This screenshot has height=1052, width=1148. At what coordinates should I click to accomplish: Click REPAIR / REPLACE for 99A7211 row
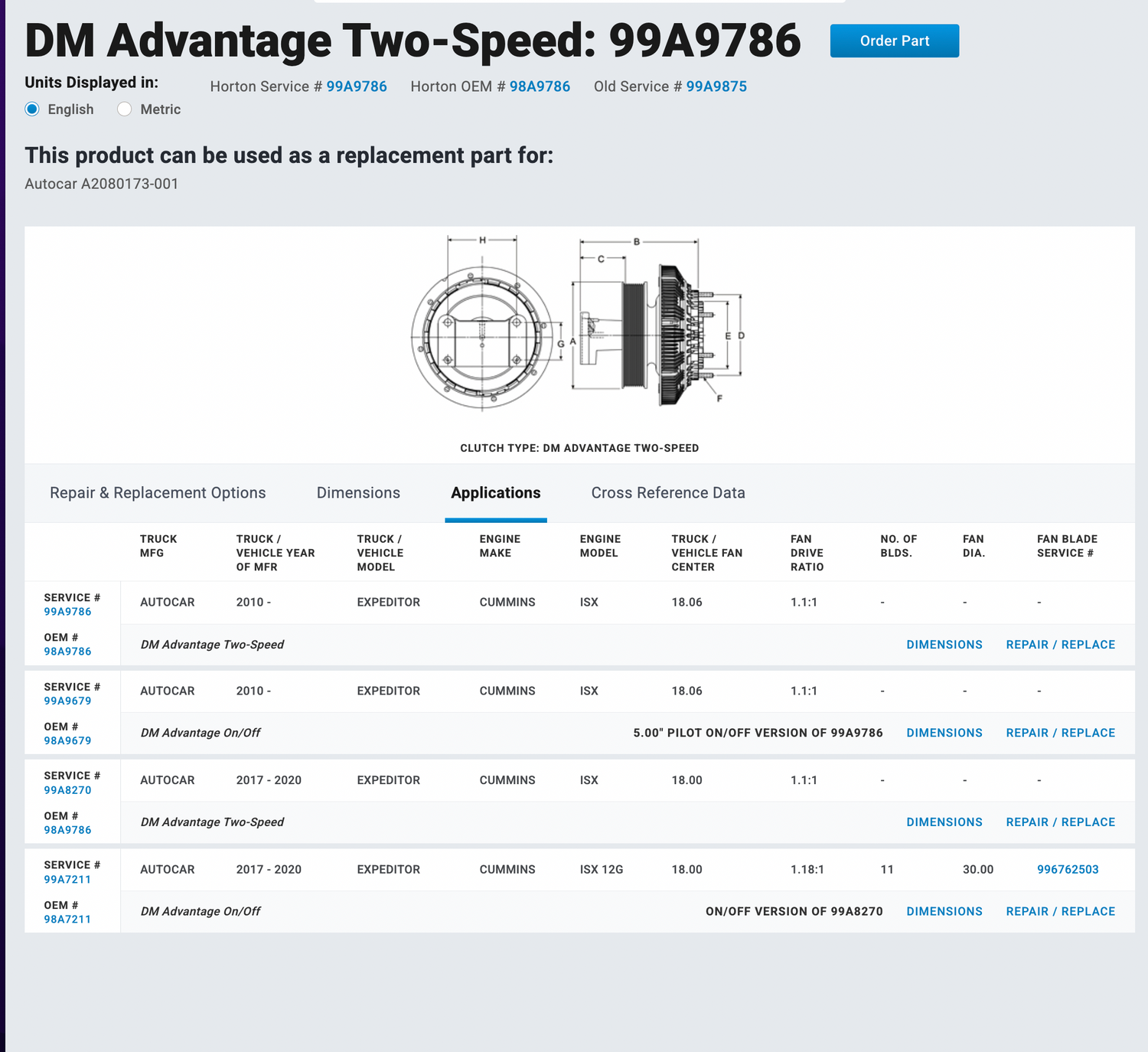click(1060, 911)
